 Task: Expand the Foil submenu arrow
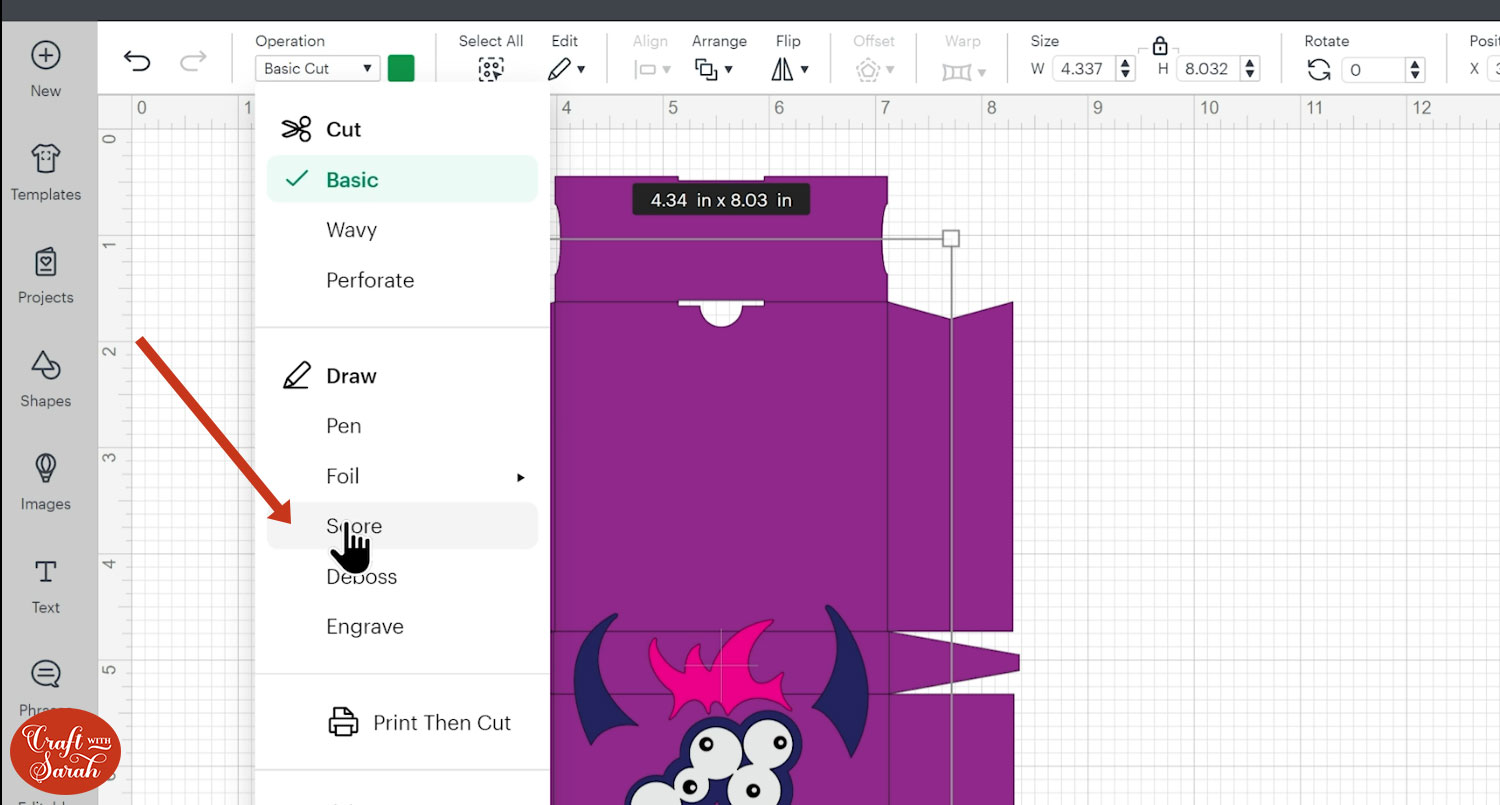(x=520, y=477)
